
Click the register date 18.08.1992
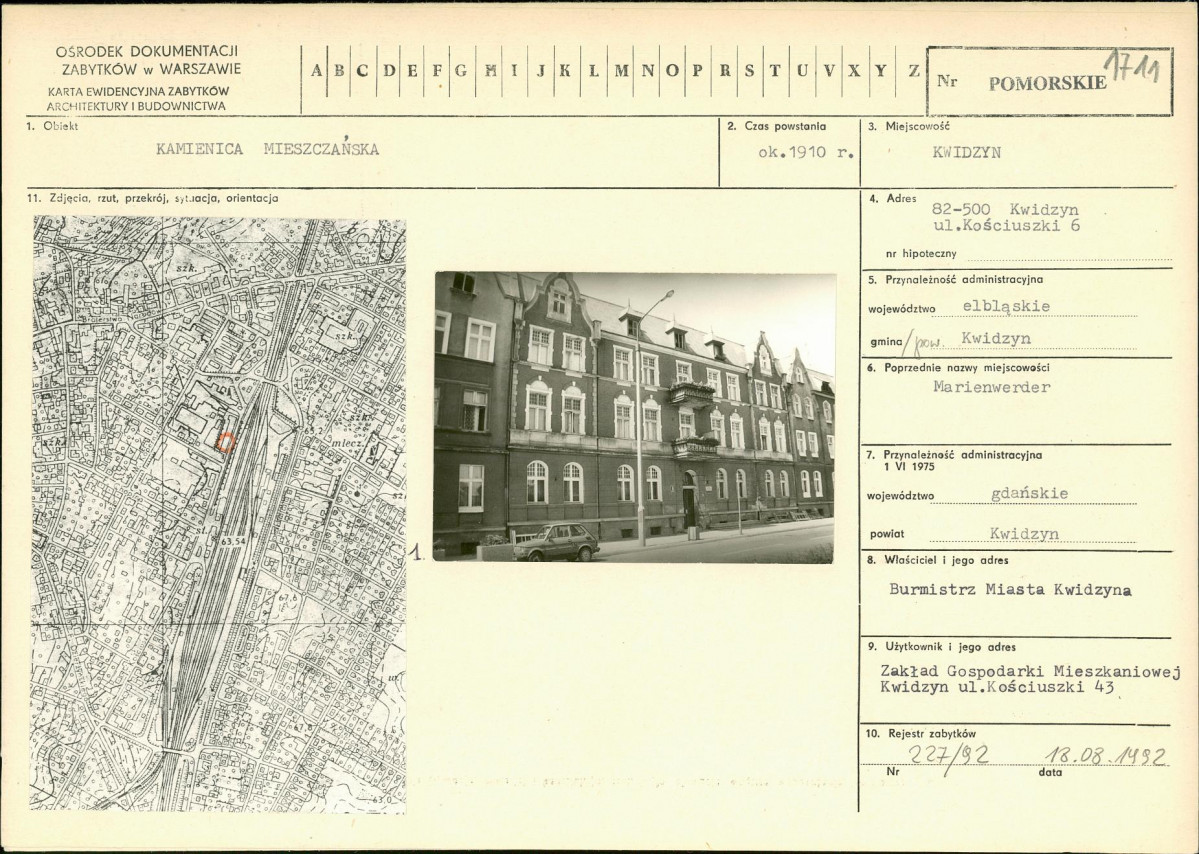pyautogui.click(x=1105, y=756)
